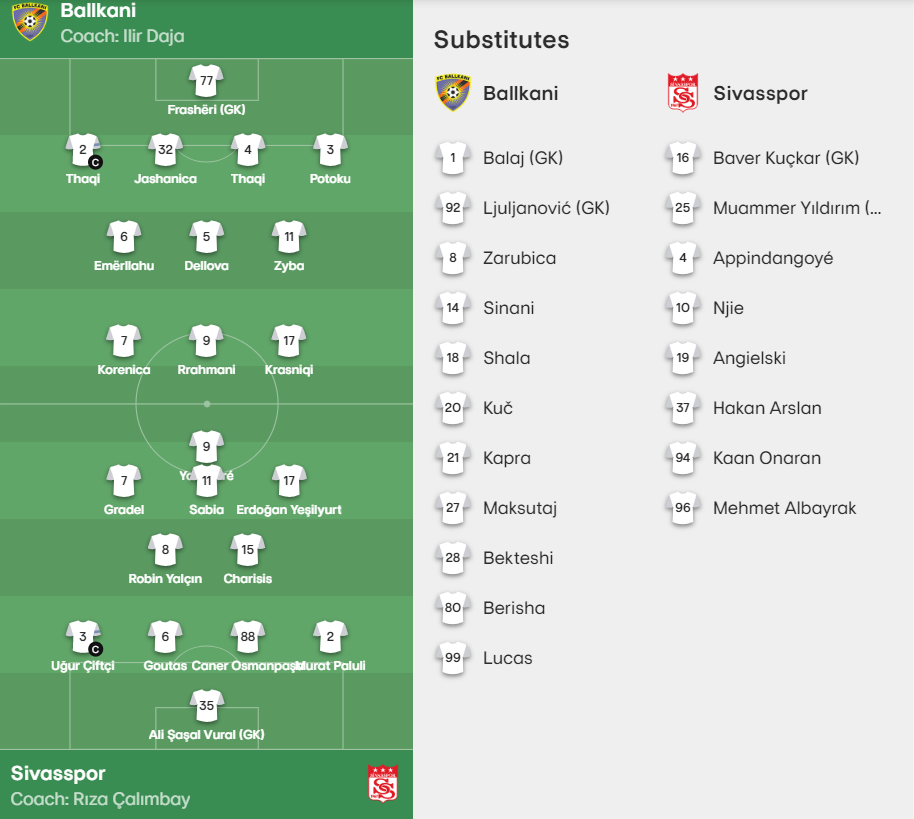The height and width of the screenshot is (819, 914).
Task: Click Sivasspor logo in Substitutes panel
Action: (683, 93)
